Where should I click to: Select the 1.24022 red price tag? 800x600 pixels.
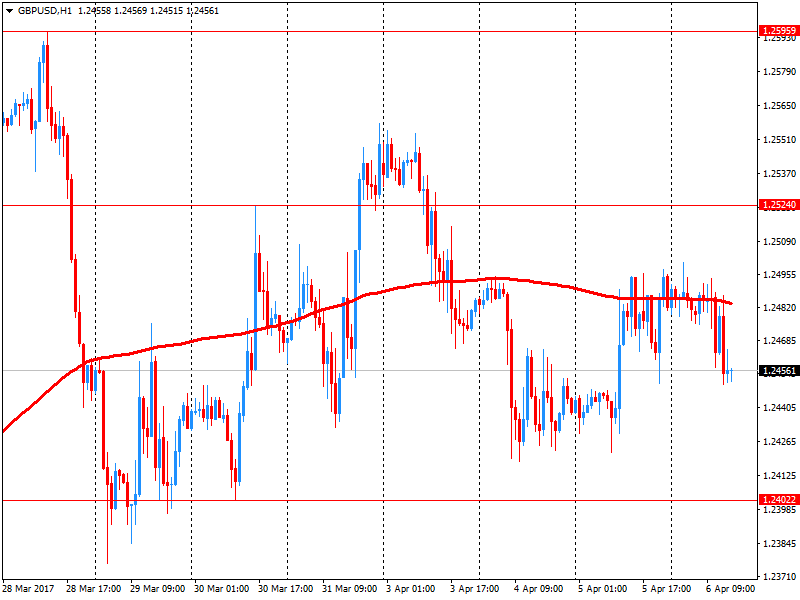(779, 499)
